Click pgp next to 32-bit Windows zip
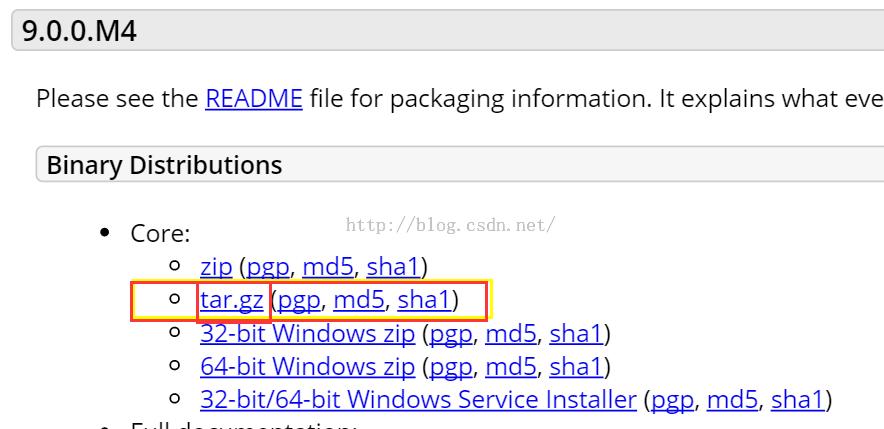884x429 pixels. 451,333
